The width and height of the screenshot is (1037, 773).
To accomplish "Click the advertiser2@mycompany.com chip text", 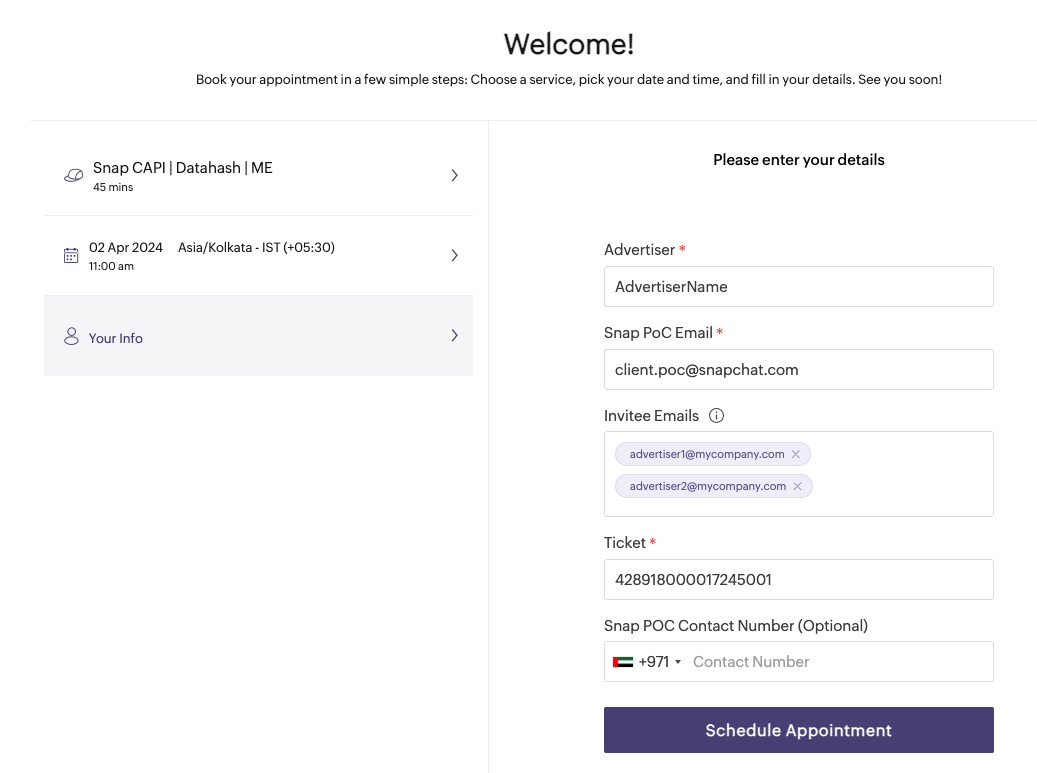I will 708,486.
